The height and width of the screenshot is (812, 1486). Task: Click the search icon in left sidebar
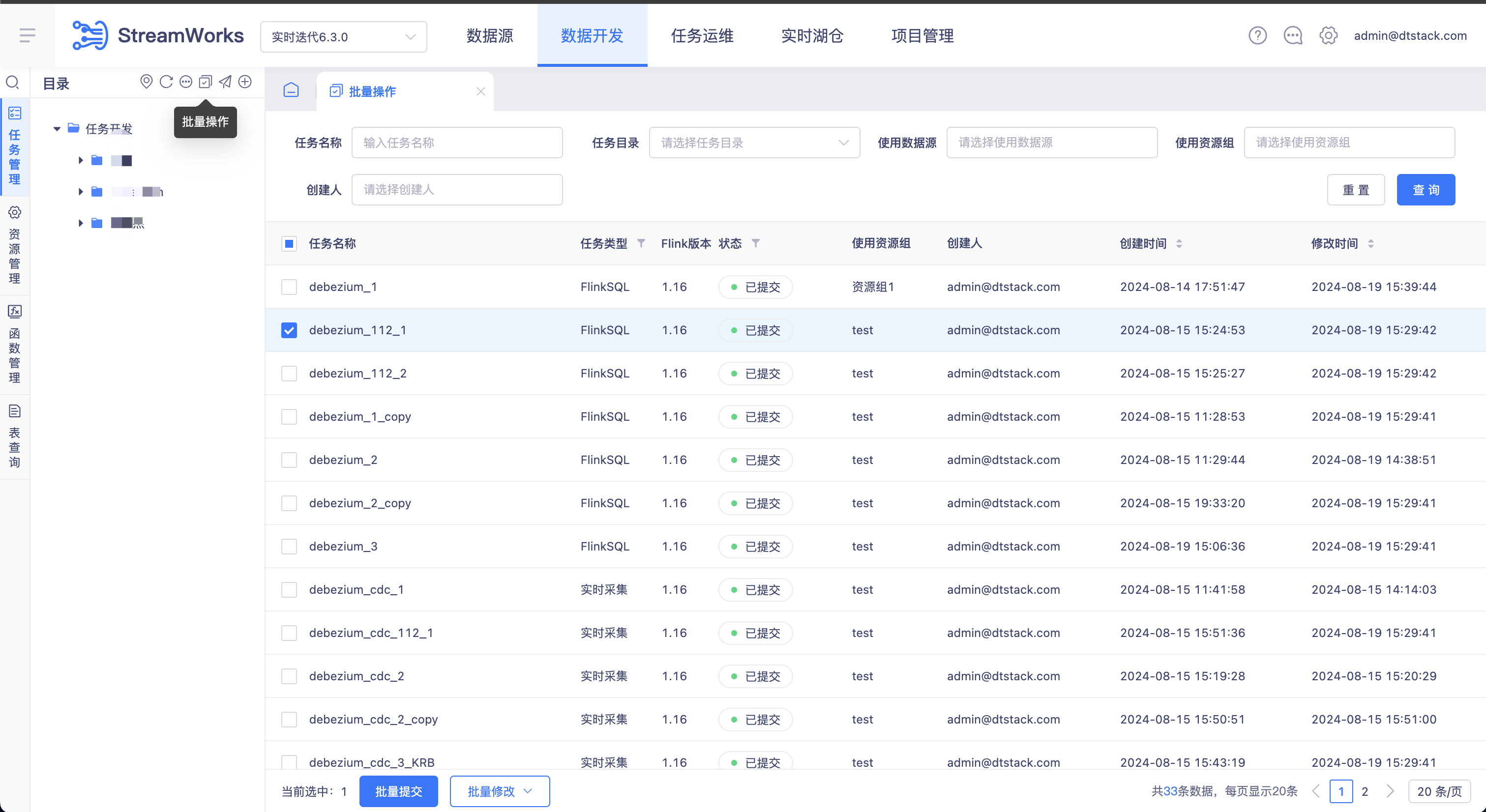click(13, 83)
